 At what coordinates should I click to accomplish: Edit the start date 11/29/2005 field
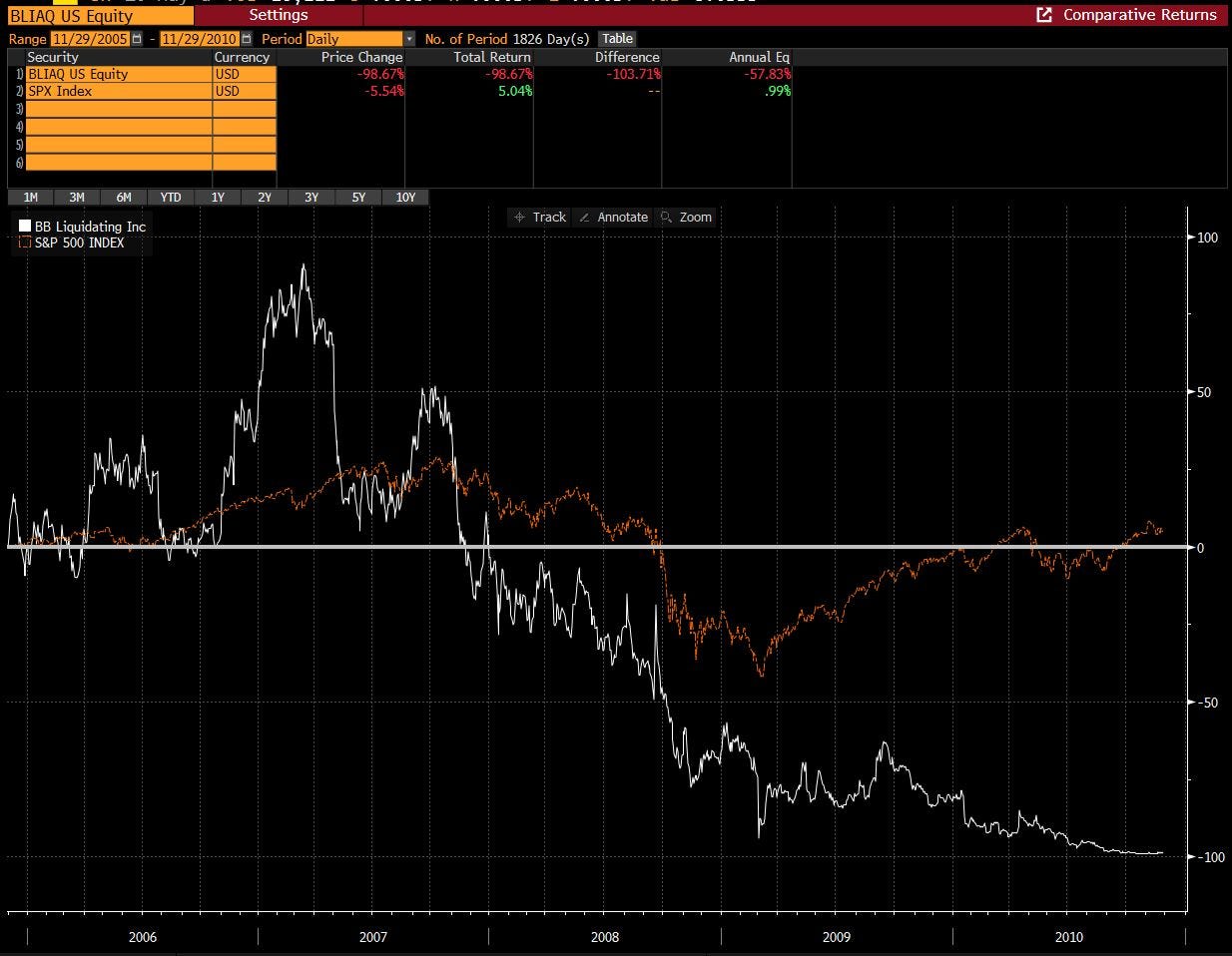pos(91,39)
